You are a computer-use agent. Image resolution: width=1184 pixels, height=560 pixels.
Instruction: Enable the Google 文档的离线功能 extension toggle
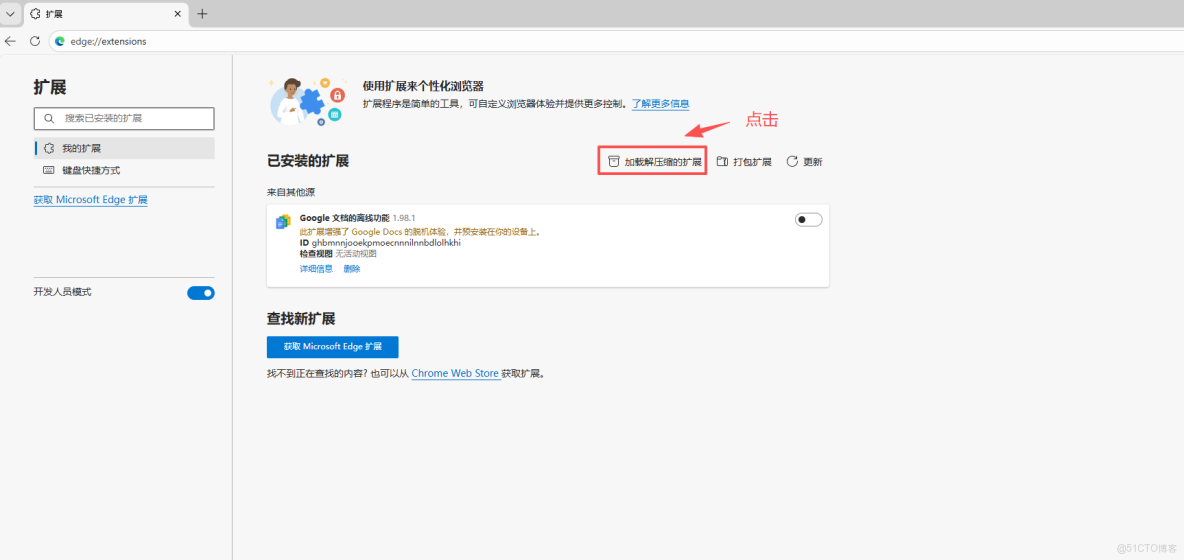pos(809,220)
